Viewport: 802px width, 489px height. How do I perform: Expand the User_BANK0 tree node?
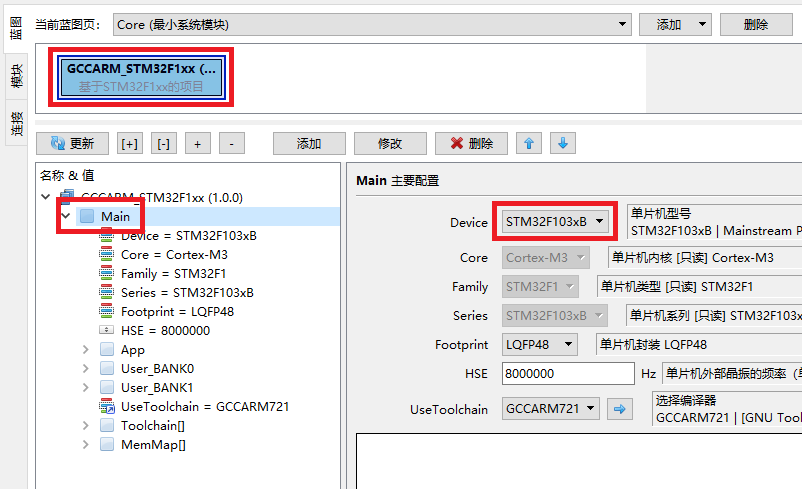pyautogui.click(x=85, y=369)
